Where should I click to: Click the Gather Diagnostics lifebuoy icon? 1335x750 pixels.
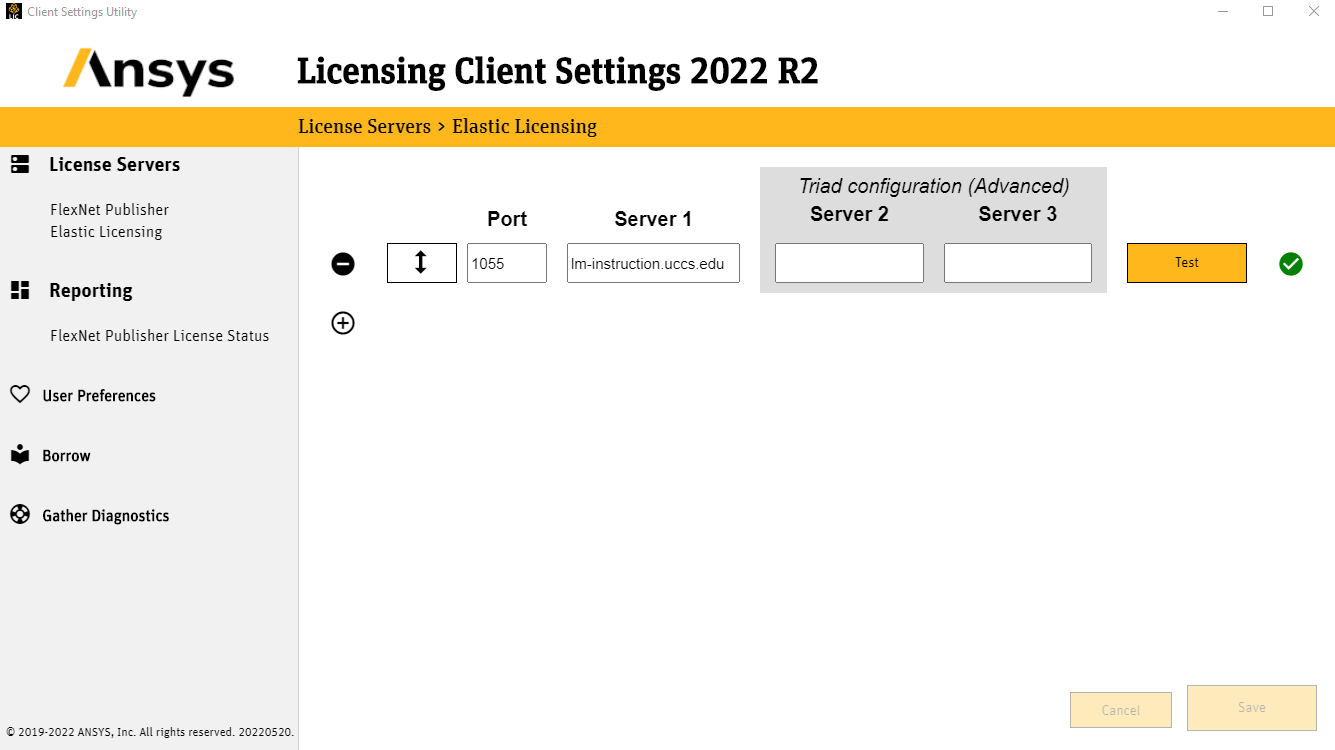pyautogui.click(x=20, y=515)
